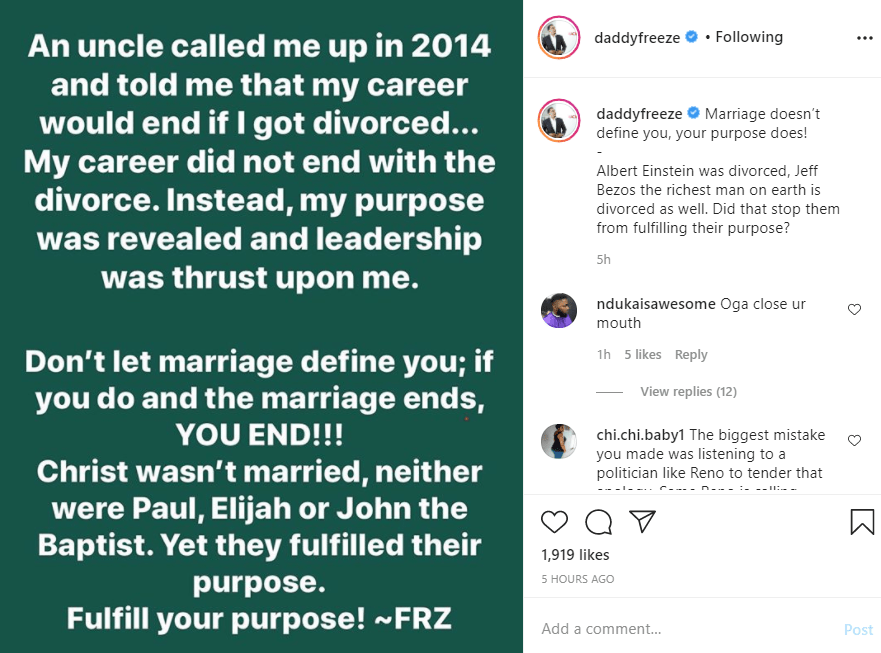Expand View replies (12)
The width and height of the screenshot is (881, 653).
point(689,391)
